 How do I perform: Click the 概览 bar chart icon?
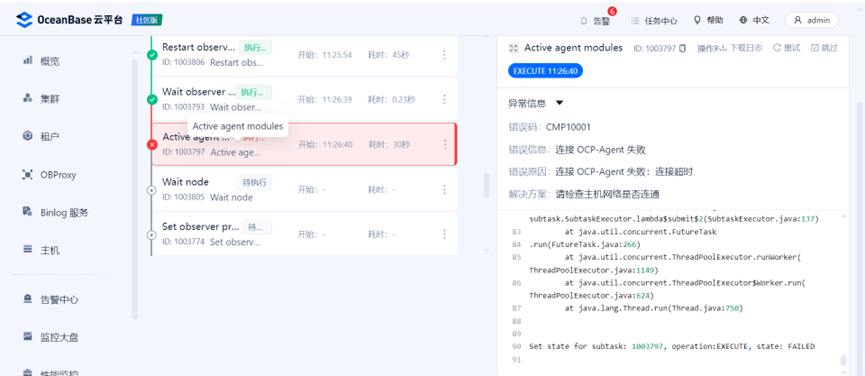27,60
